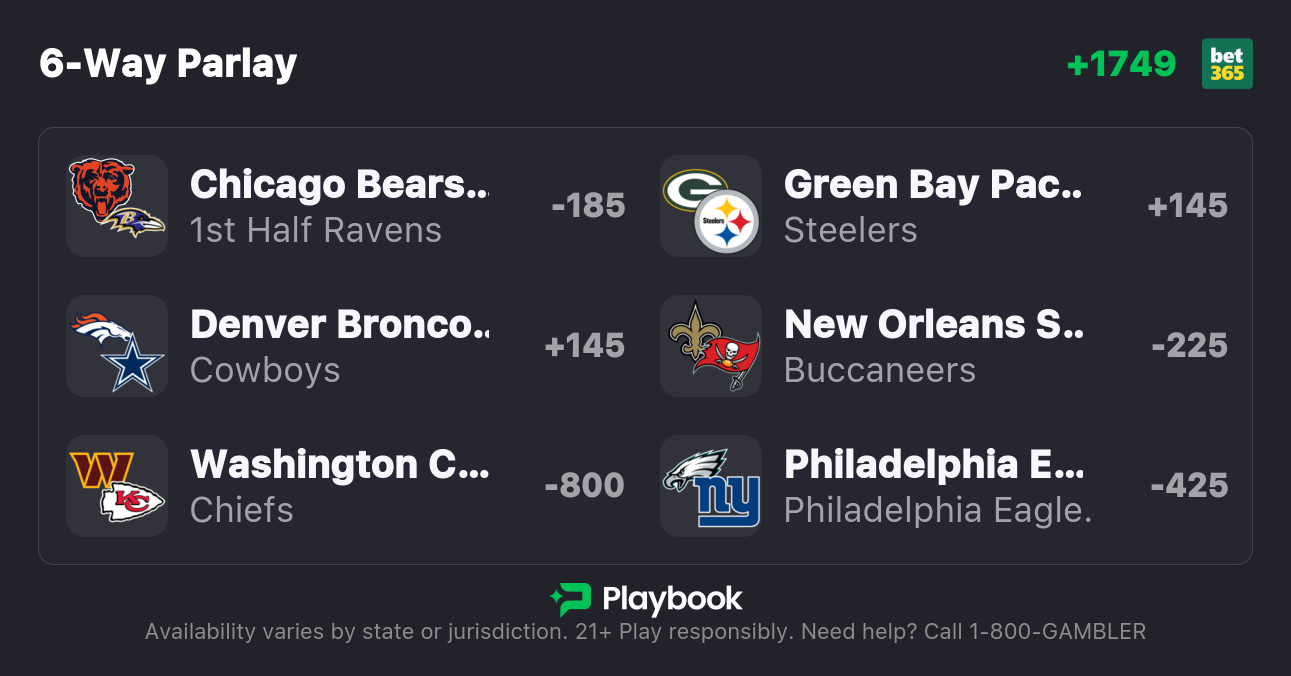This screenshot has width=1291, height=676.
Task: Open the New Orleans Saints matchup title
Action: click(x=933, y=324)
